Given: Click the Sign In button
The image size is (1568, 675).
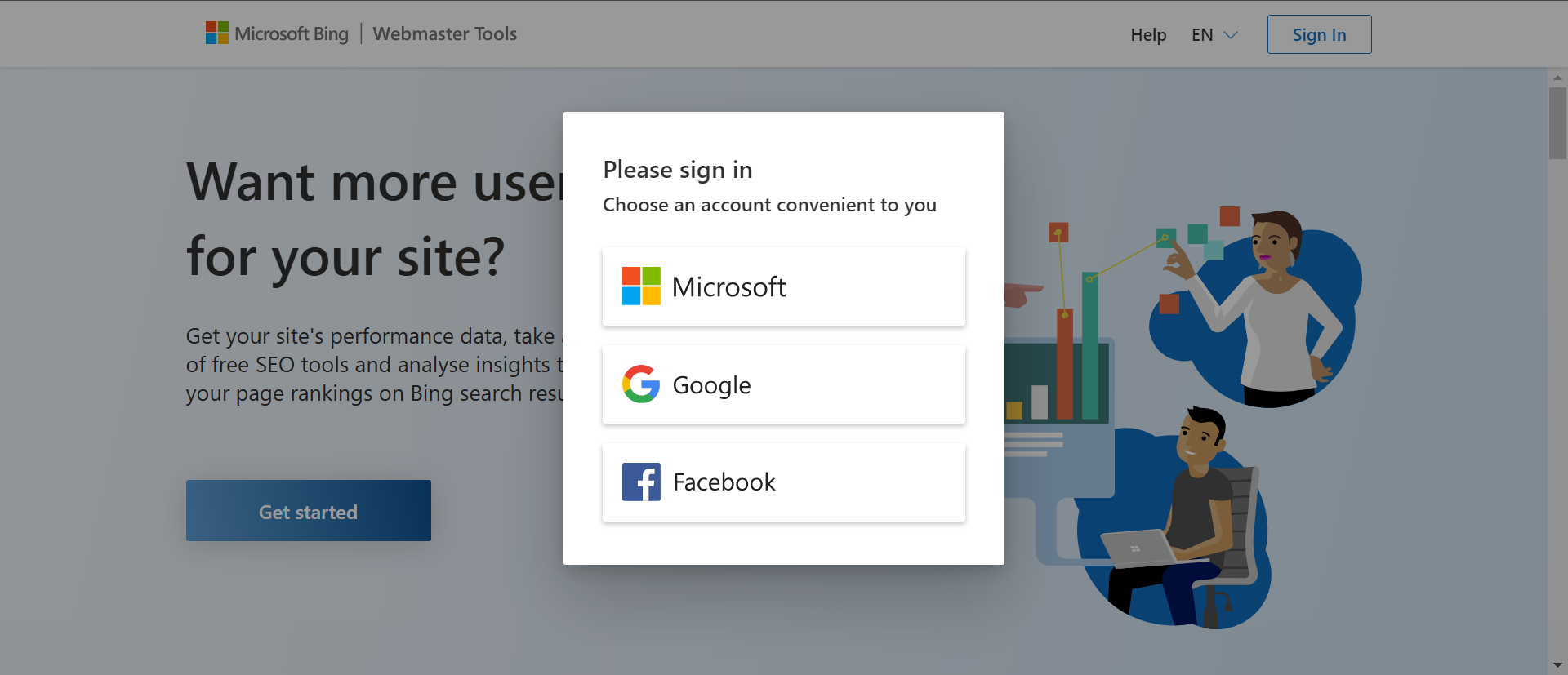Looking at the screenshot, I should coord(1318,34).
